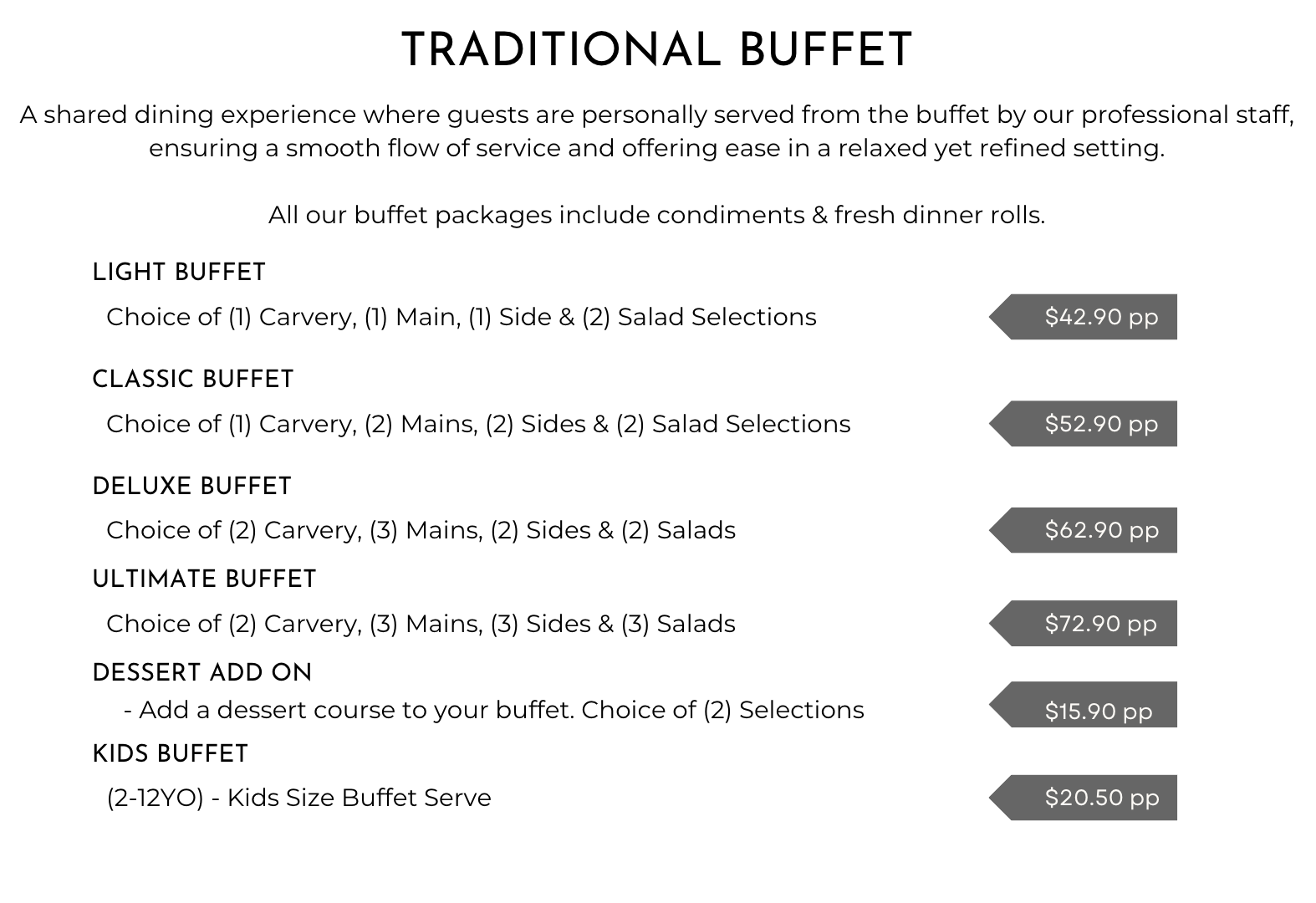Click the Kids Buffet heading

(x=171, y=754)
